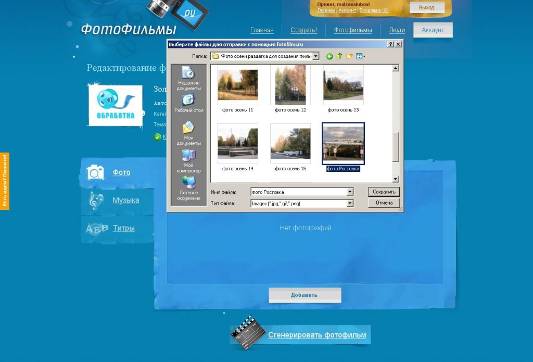
Task: Select thumbnail фото осень 11
Action: (238, 85)
